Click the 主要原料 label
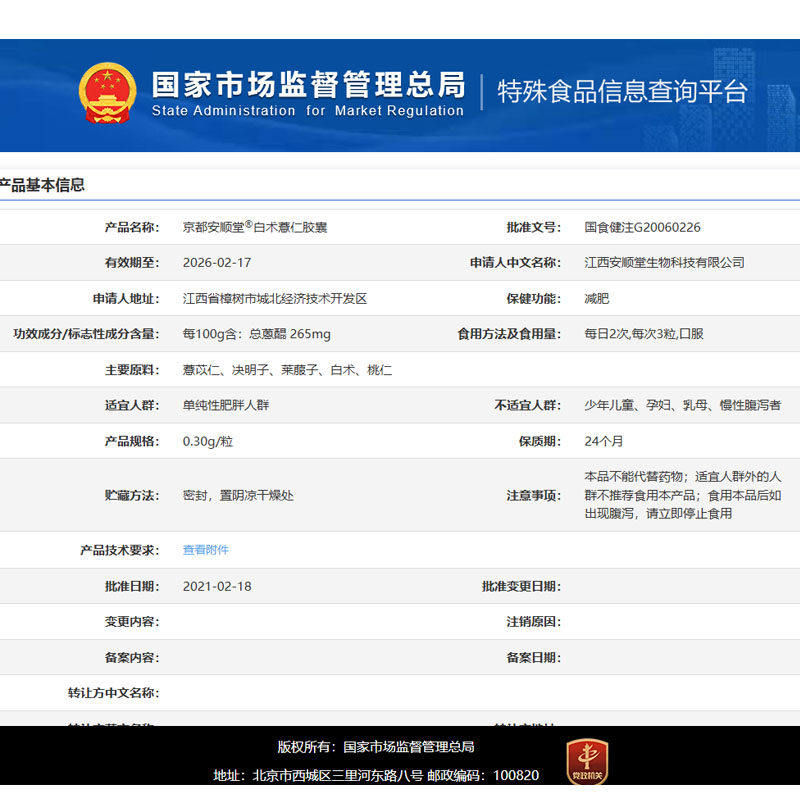The width and height of the screenshot is (800, 800). click(132, 370)
